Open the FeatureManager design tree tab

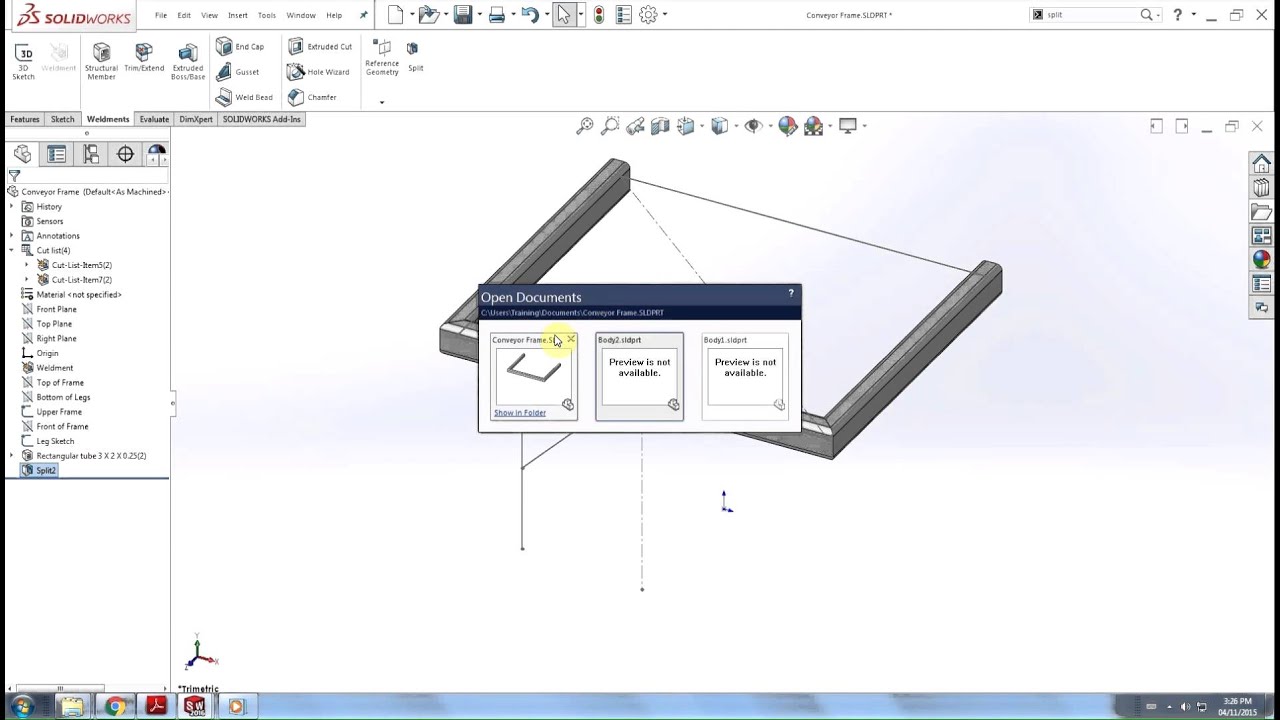(22, 154)
